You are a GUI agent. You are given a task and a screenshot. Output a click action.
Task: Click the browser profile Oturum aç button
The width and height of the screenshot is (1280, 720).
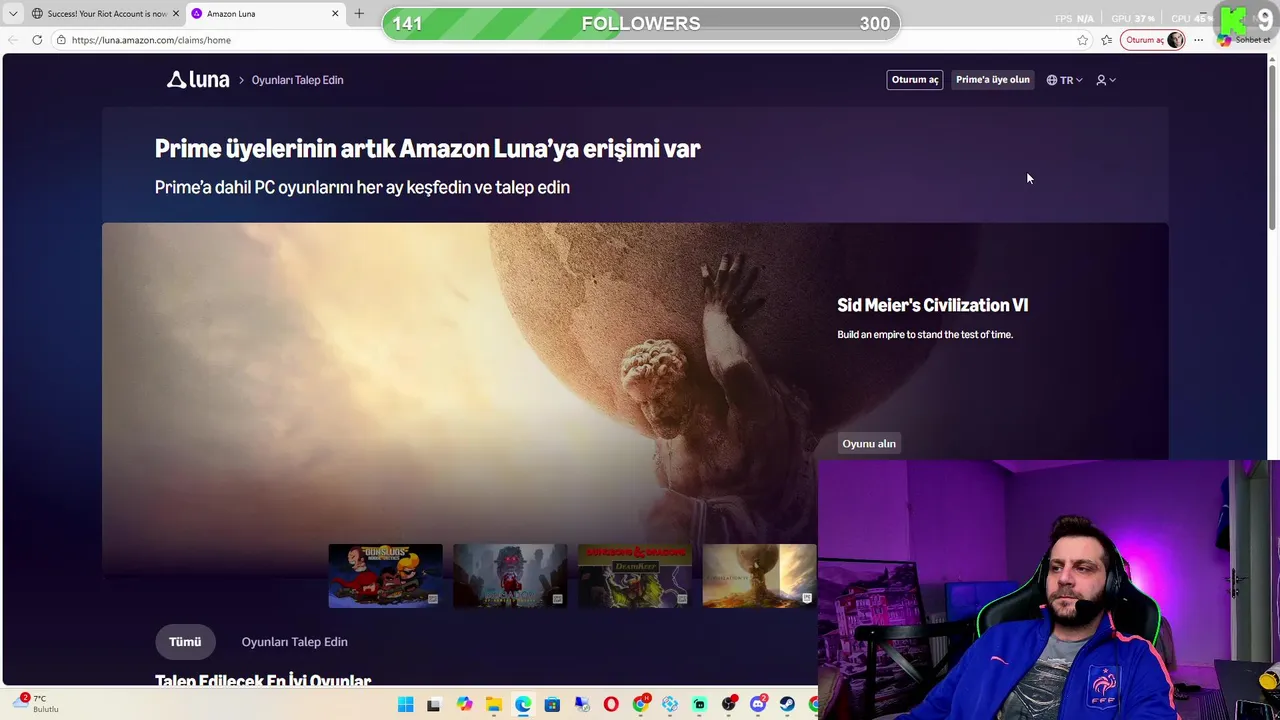click(1153, 40)
